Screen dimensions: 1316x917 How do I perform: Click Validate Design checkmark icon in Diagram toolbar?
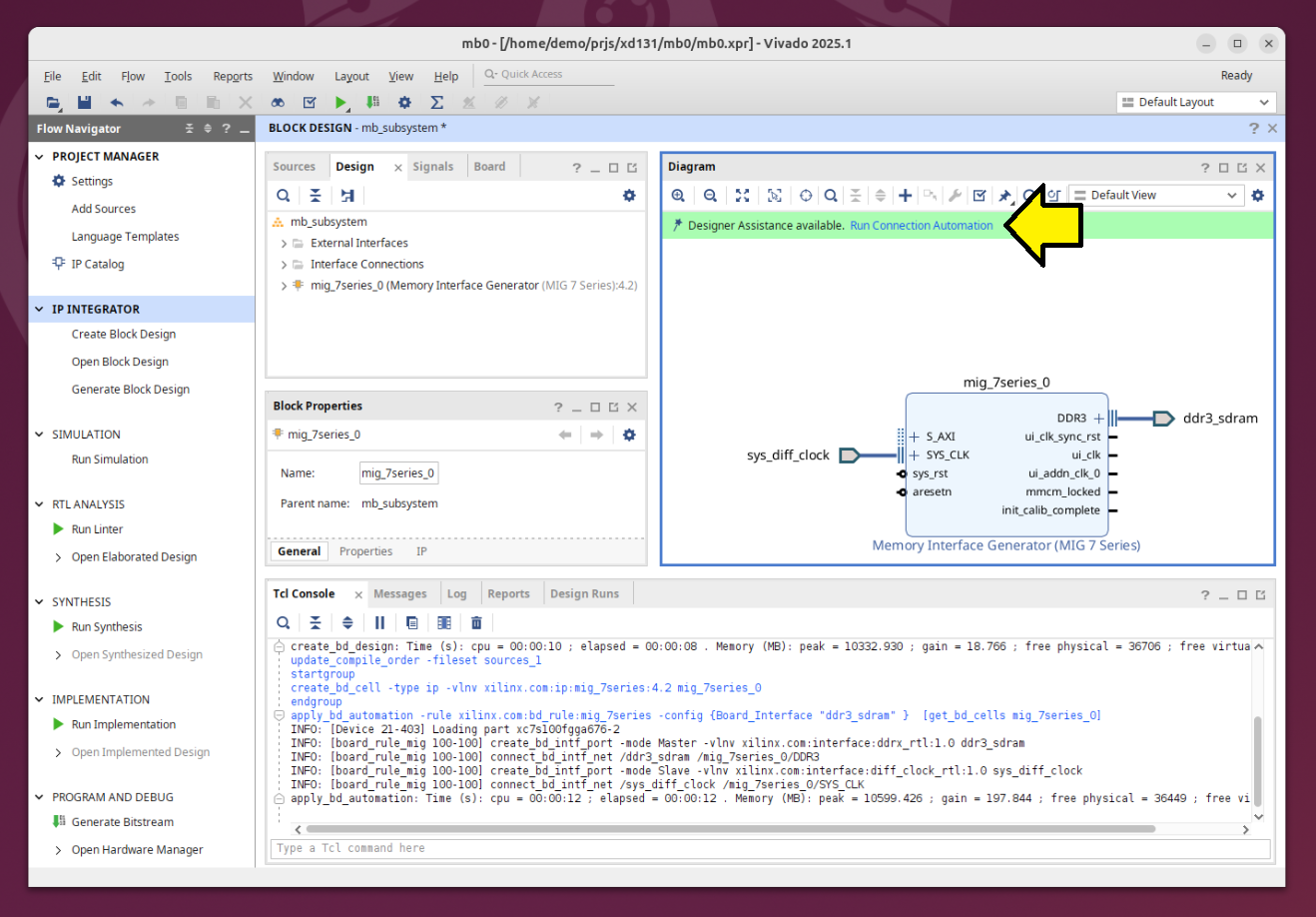pyautogui.click(x=980, y=196)
